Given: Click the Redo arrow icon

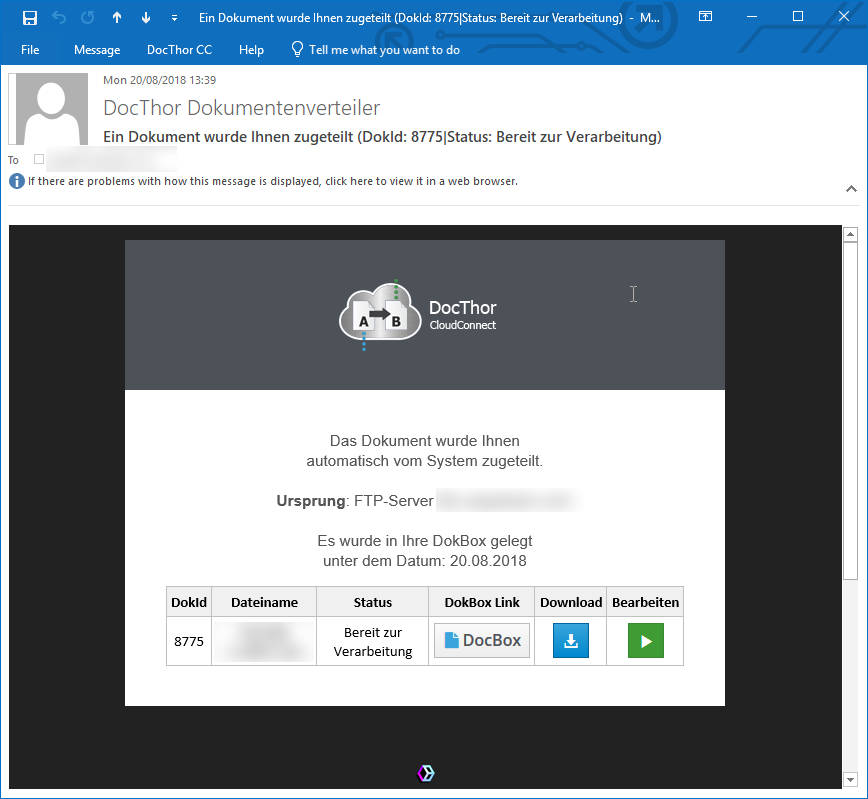Looking at the screenshot, I should coord(87,18).
